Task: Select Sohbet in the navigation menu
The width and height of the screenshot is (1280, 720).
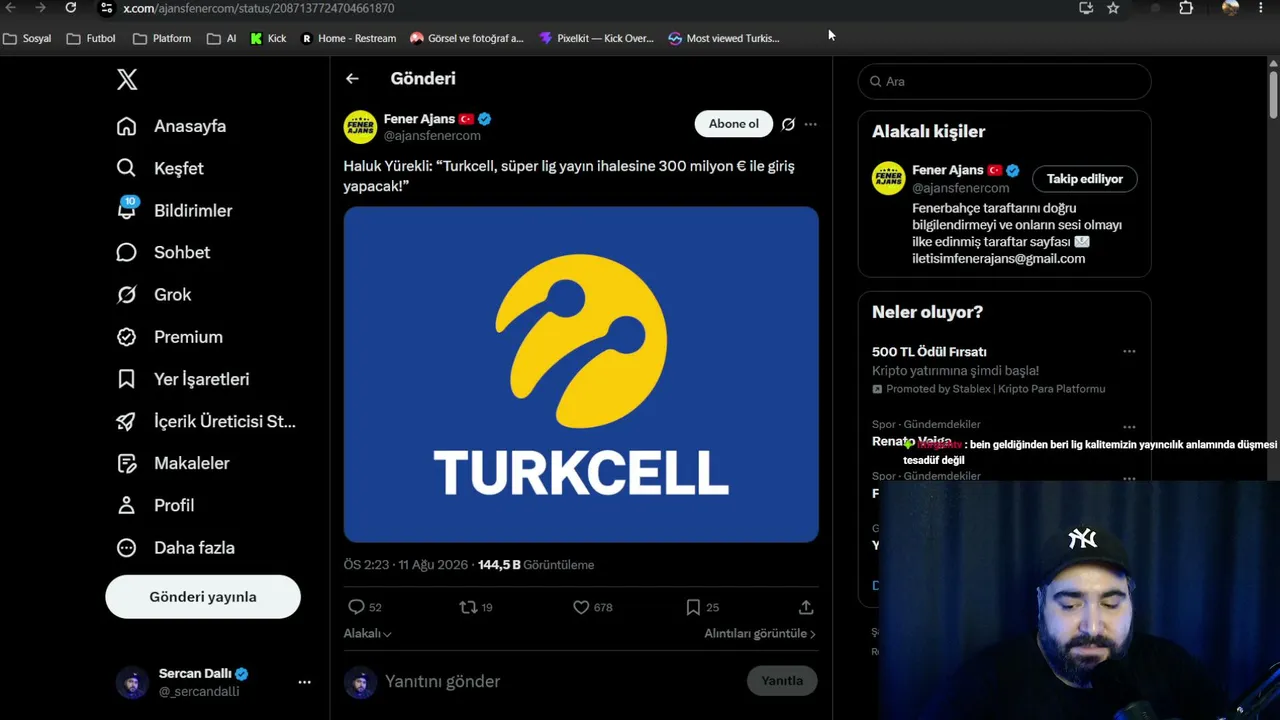Action: (x=182, y=252)
